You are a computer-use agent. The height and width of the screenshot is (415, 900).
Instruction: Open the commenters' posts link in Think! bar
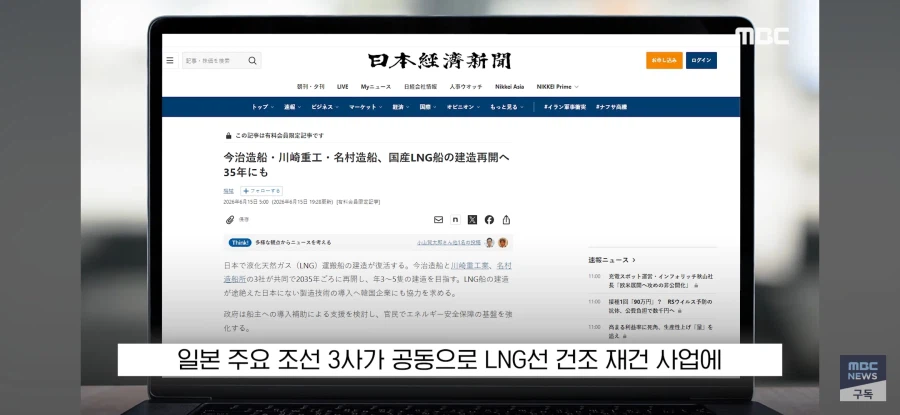[x=449, y=242]
